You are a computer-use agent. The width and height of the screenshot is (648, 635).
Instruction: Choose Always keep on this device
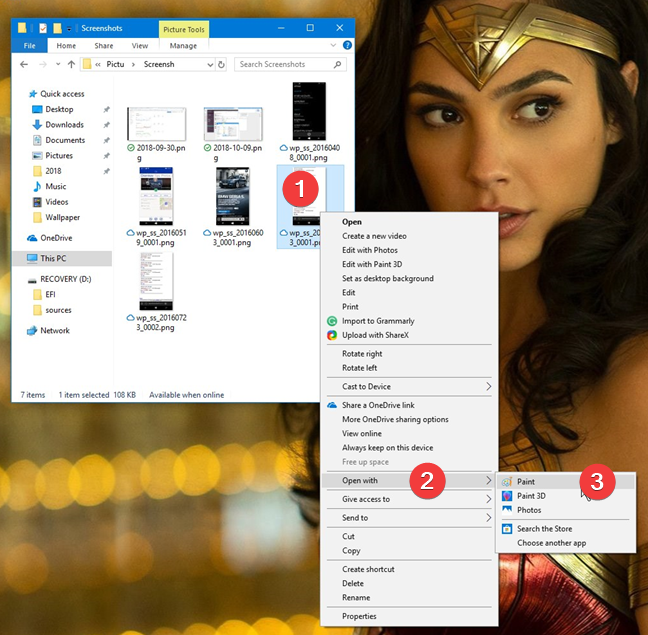click(x=388, y=448)
